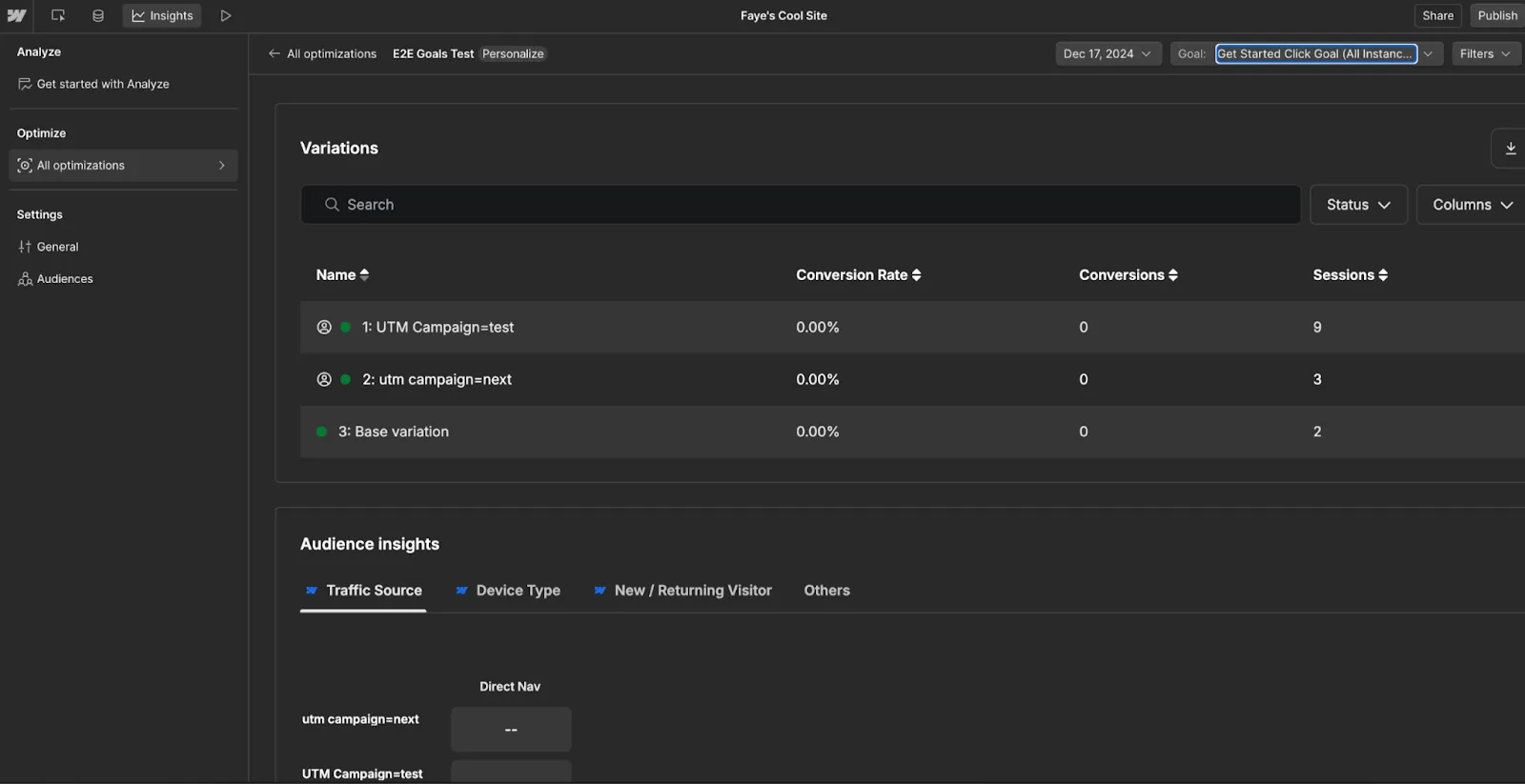The image size is (1525, 784).
Task: Click the Personalize tag
Action: pyautogui.click(x=513, y=53)
